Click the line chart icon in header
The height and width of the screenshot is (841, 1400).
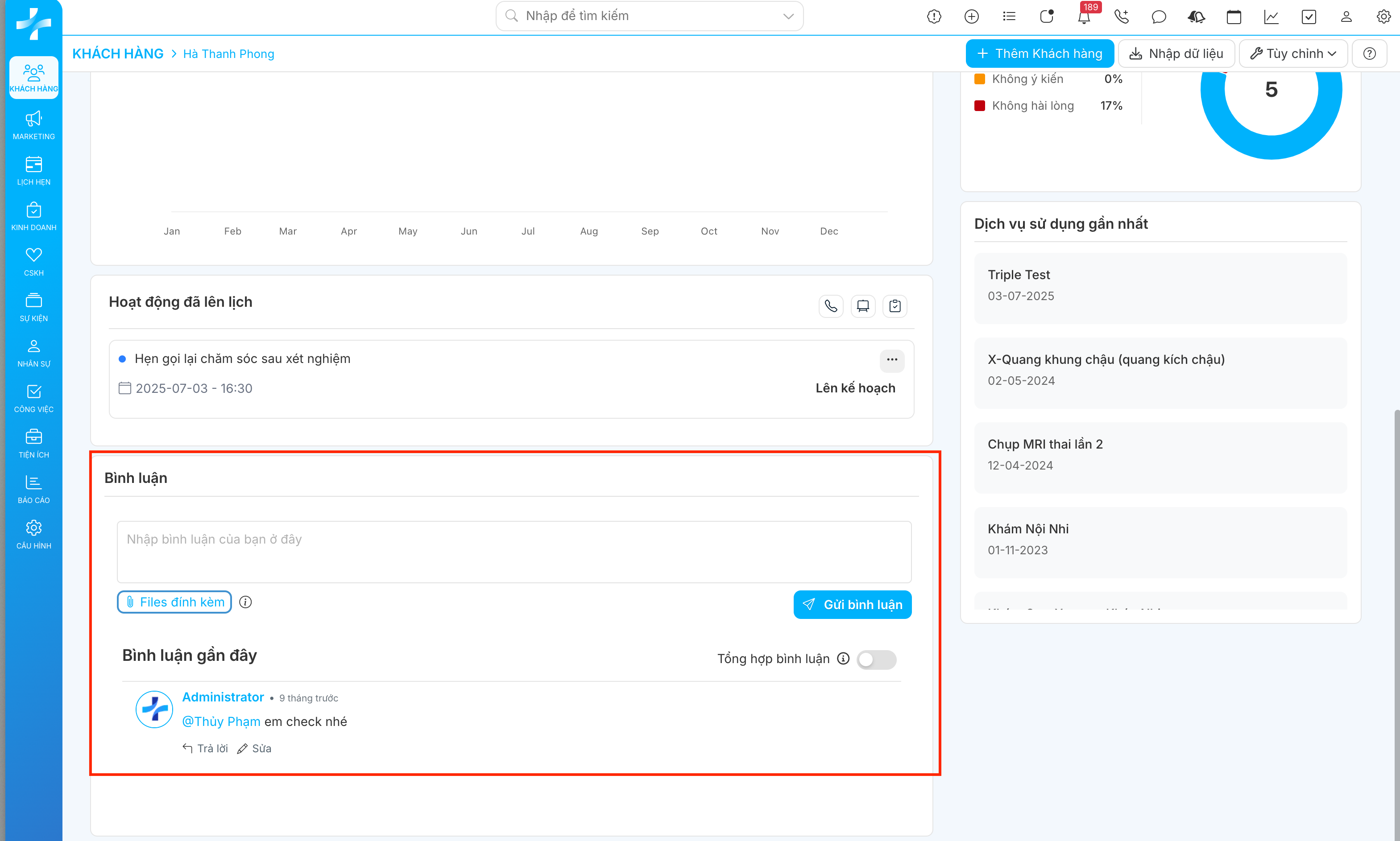click(1271, 17)
